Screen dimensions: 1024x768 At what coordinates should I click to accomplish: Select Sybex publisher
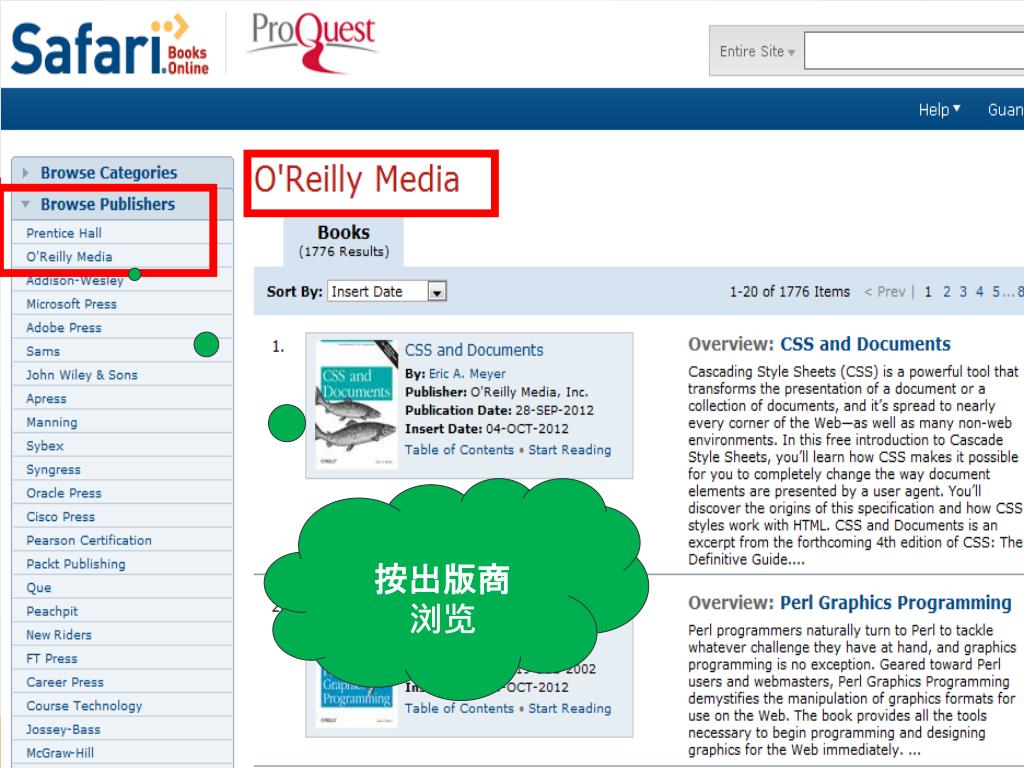pyautogui.click(x=44, y=446)
